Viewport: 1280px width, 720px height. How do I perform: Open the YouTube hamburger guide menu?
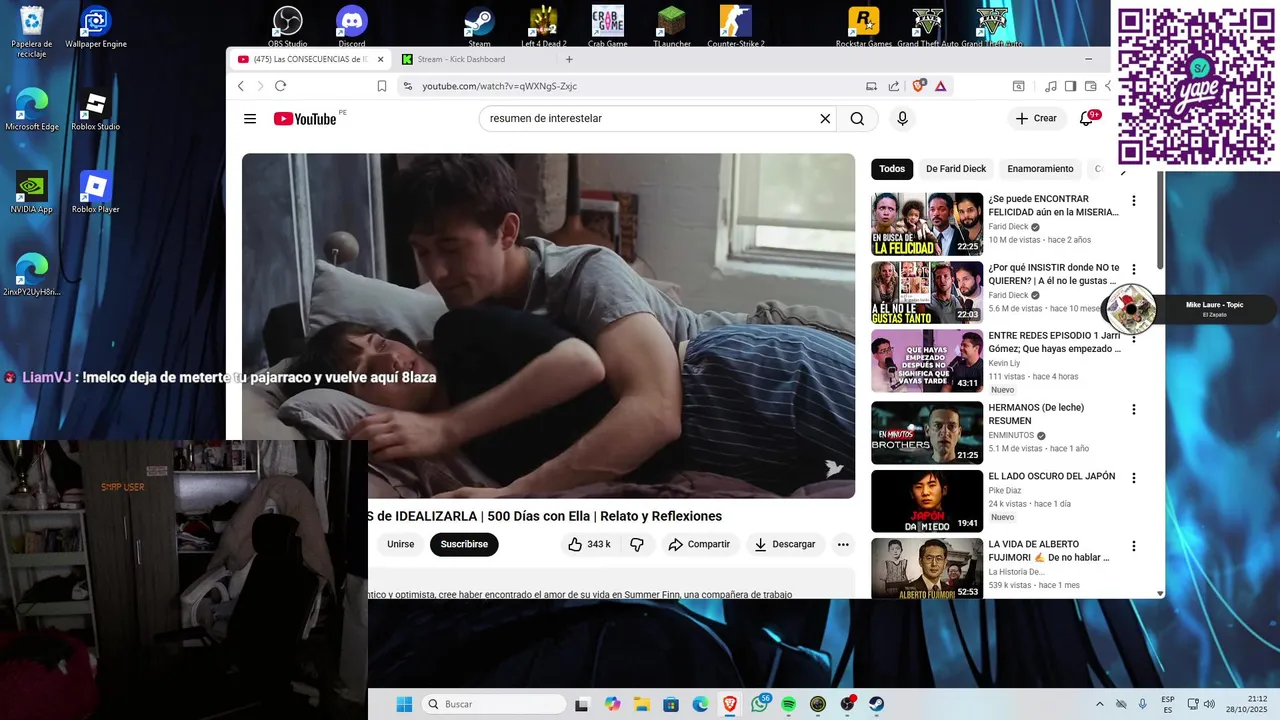(250, 119)
